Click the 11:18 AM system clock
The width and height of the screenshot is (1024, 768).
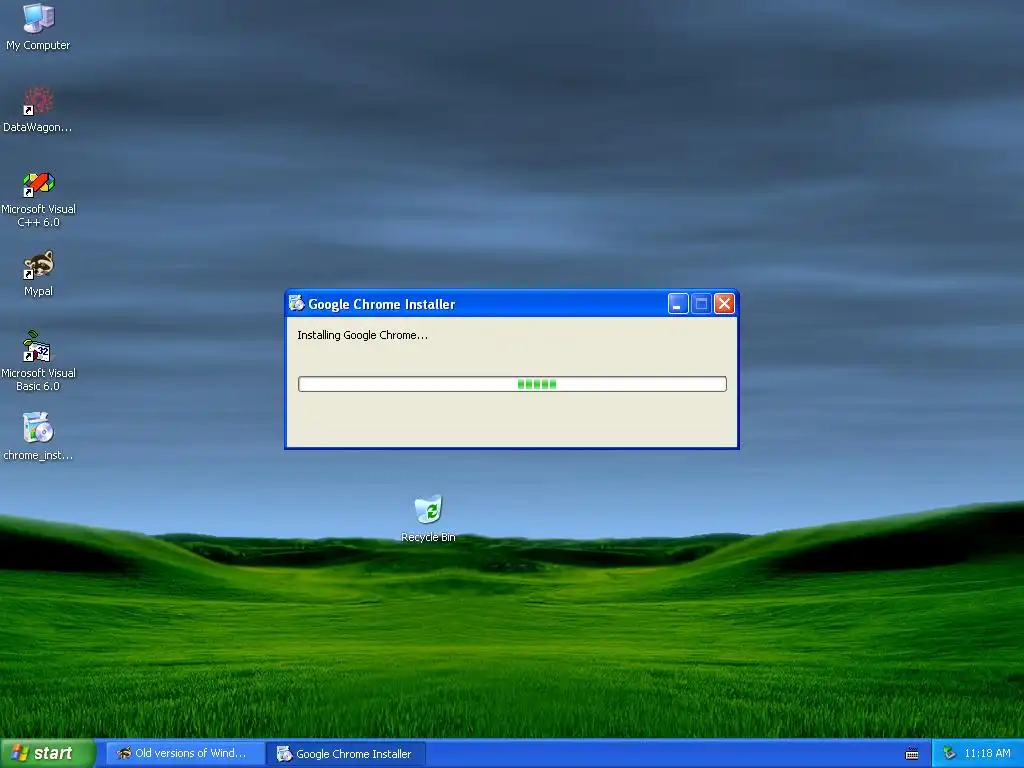click(987, 754)
